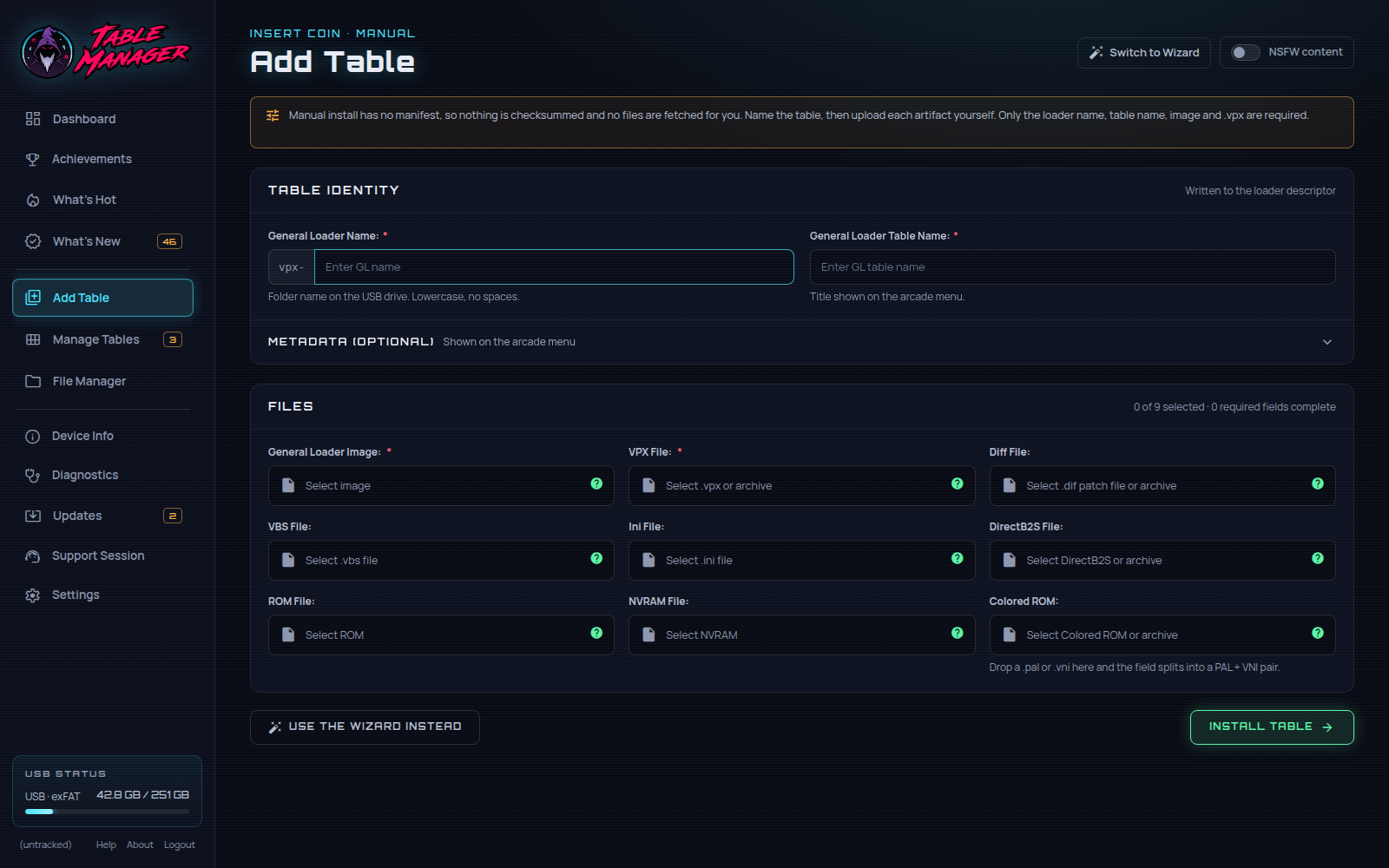
Task: Open help for VPX File field
Action: [957, 483]
